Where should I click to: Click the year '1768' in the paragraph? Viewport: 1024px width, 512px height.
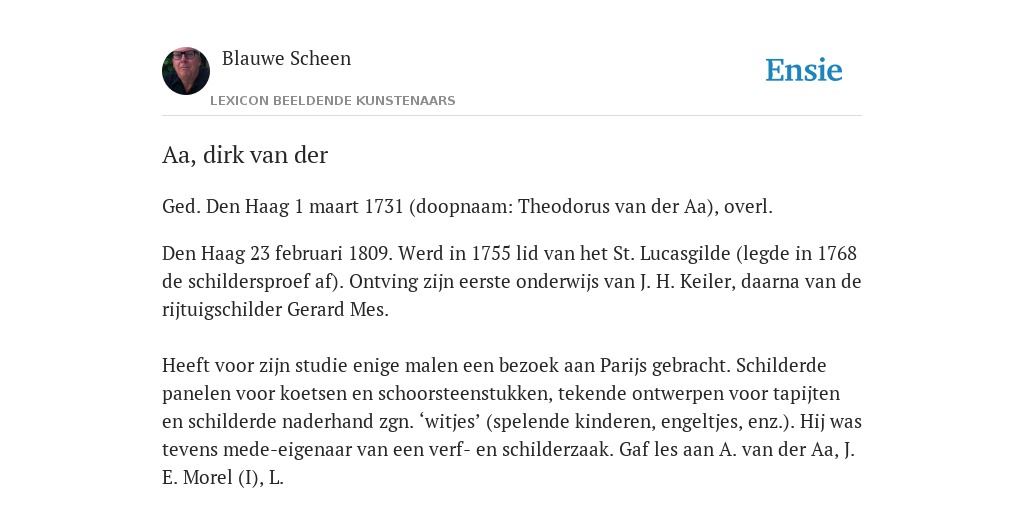point(837,253)
